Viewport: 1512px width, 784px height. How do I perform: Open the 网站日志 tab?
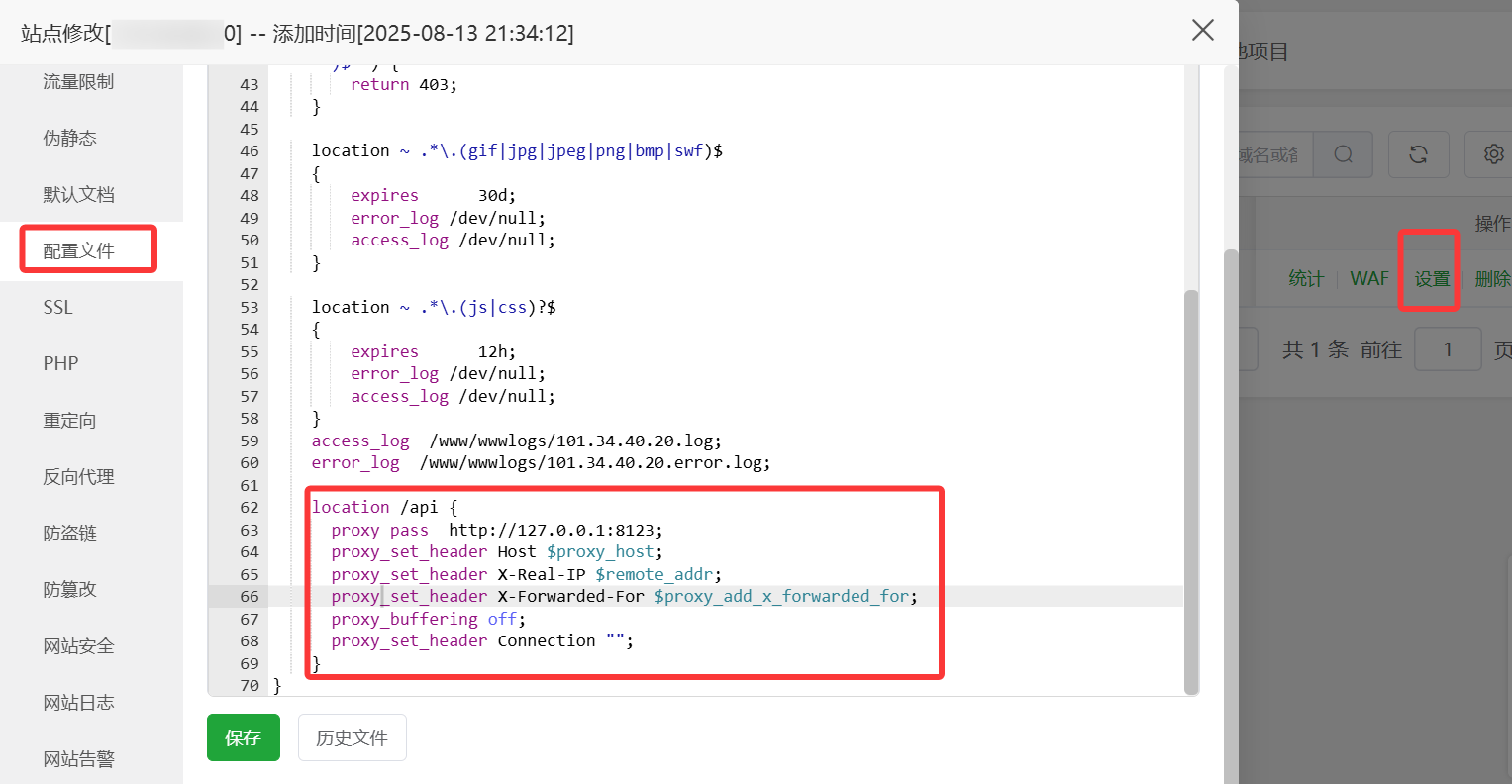click(78, 703)
